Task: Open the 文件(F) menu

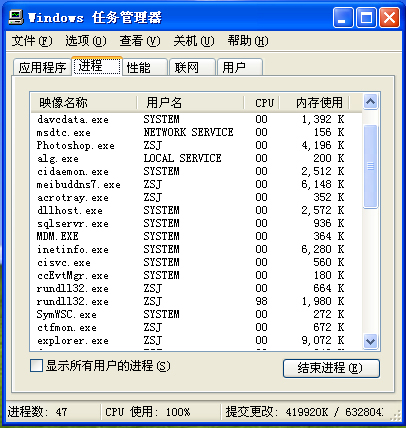Action: point(32,41)
